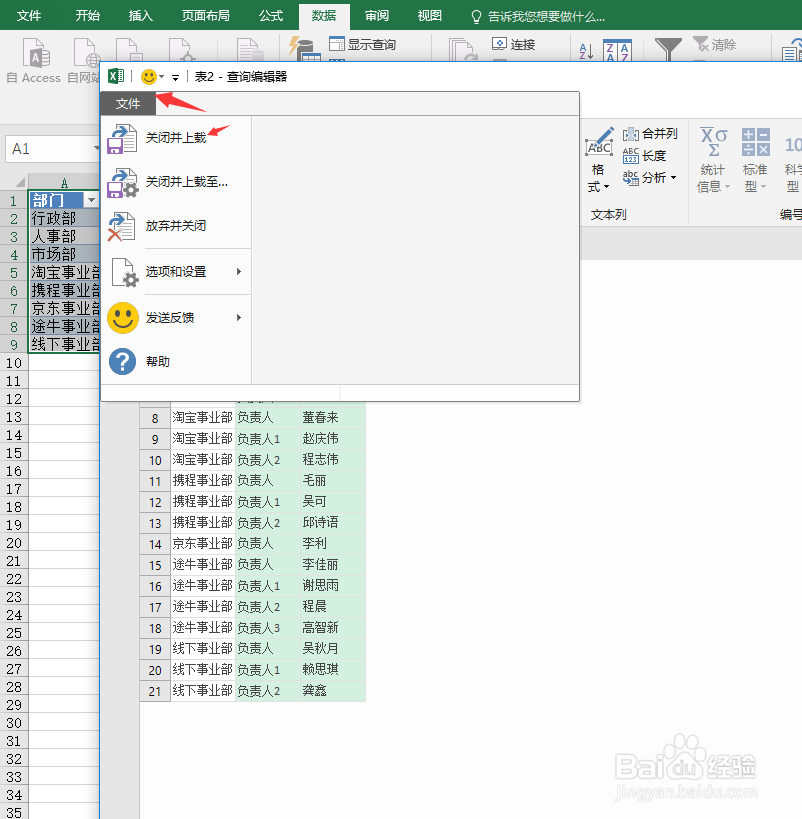
Task: Choose 放弃并关闭 menu entry
Action: (176, 226)
